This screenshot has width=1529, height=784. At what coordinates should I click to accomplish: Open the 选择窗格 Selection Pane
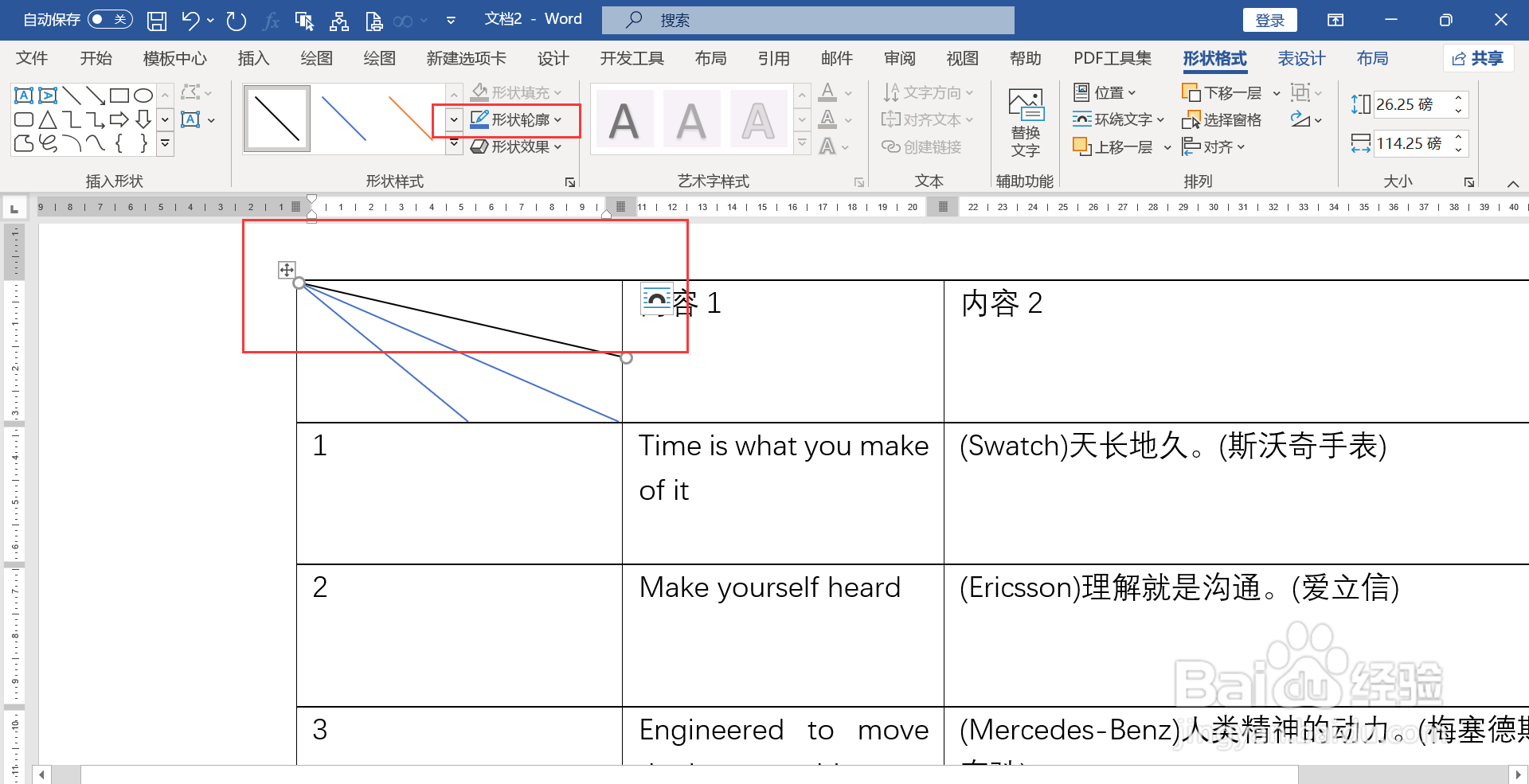coord(1222,119)
